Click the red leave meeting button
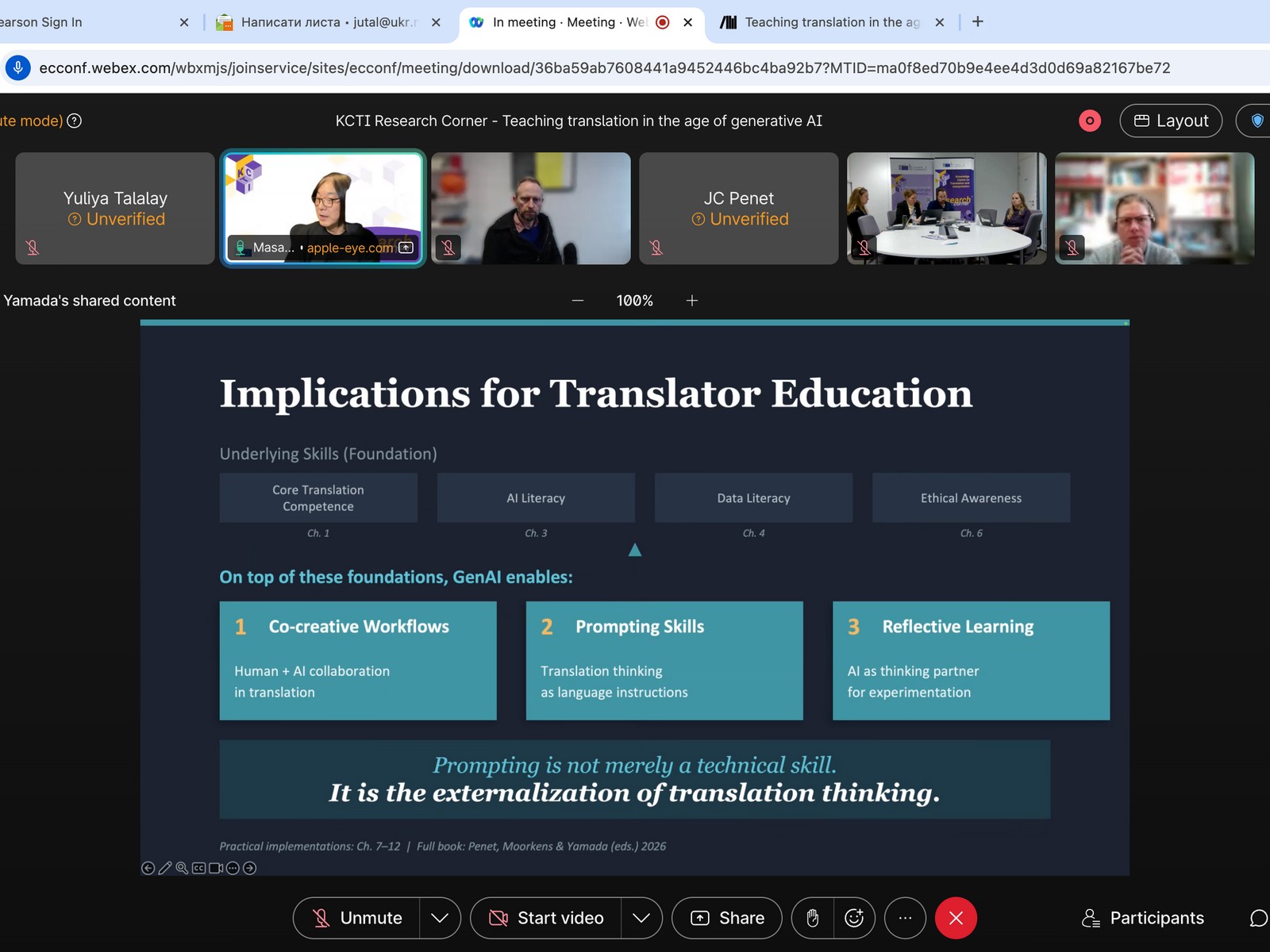Screen dimensions: 1270x952 (956, 918)
